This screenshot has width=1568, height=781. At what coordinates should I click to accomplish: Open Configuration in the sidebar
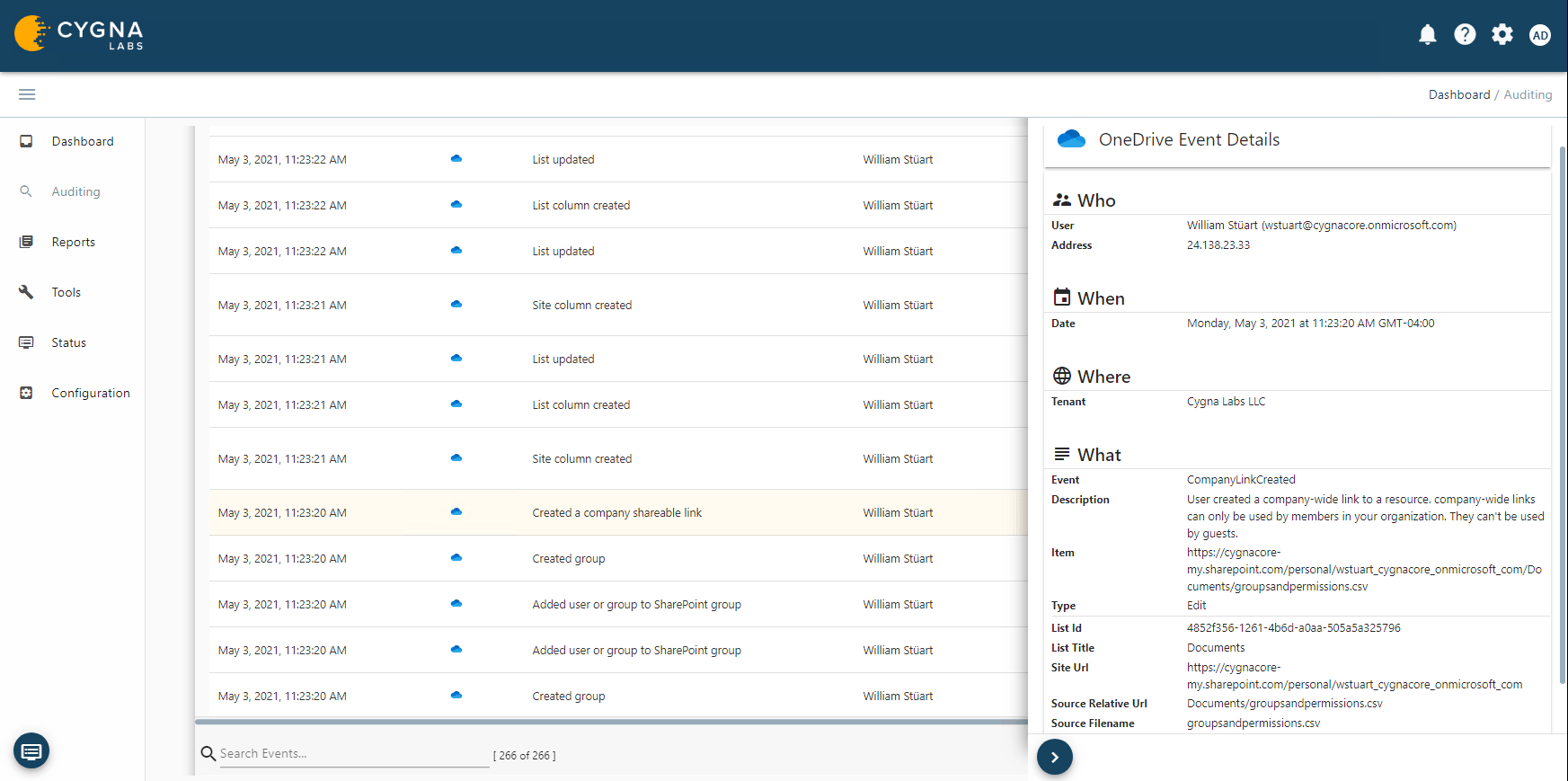(x=90, y=393)
